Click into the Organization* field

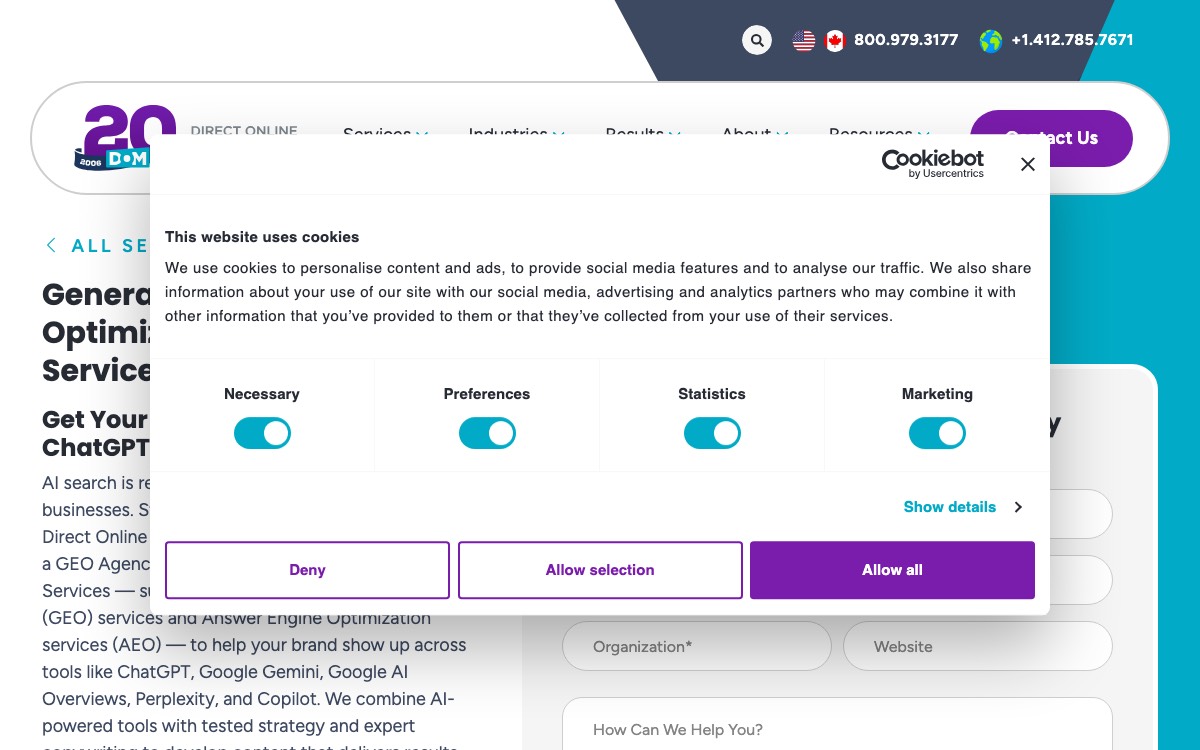coord(697,646)
